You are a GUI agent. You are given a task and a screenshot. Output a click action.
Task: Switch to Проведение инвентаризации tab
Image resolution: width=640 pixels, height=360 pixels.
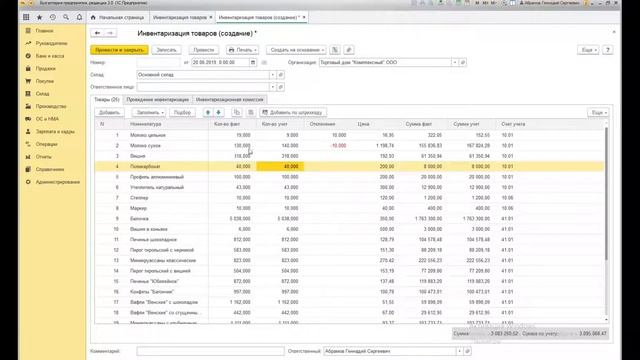(158, 100)
